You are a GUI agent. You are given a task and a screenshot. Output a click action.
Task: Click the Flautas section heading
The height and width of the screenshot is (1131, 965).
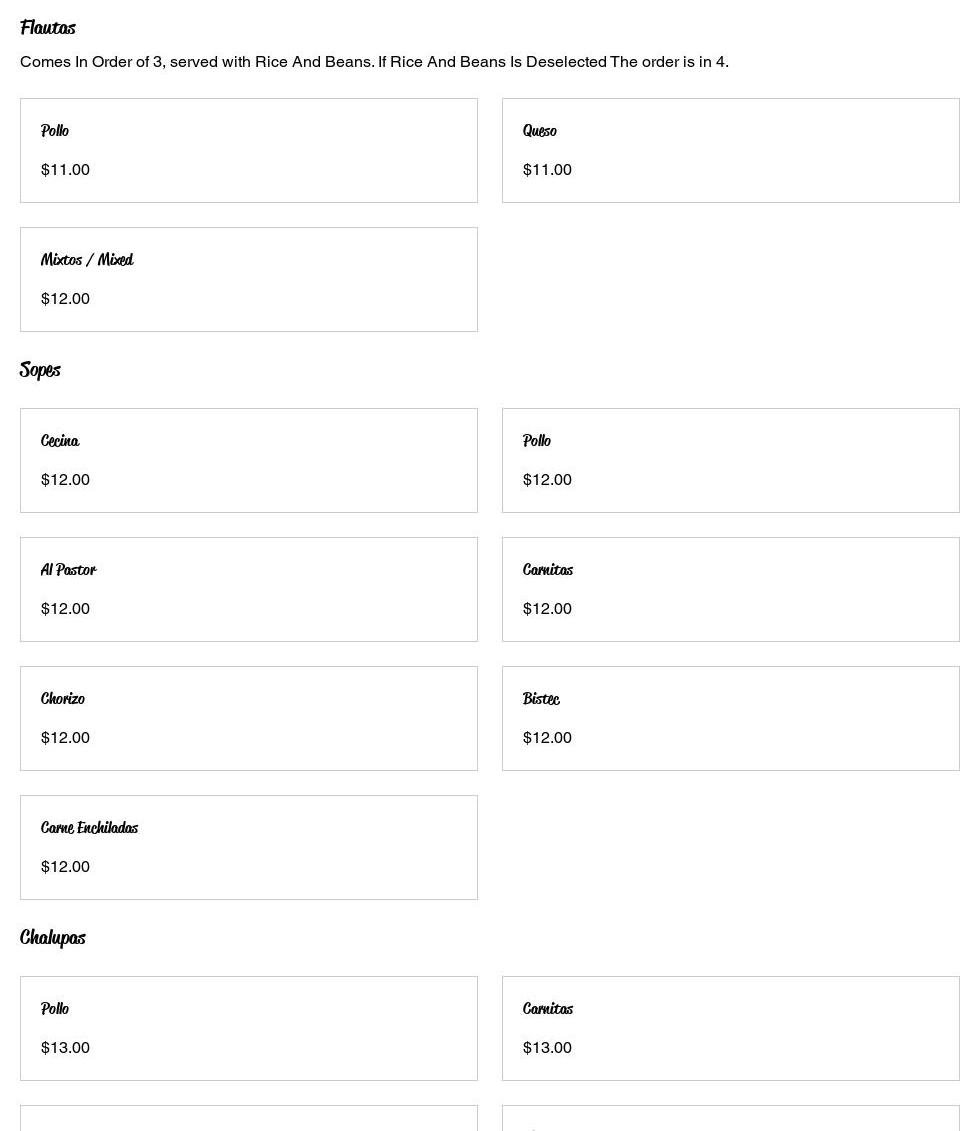[48, 27]
